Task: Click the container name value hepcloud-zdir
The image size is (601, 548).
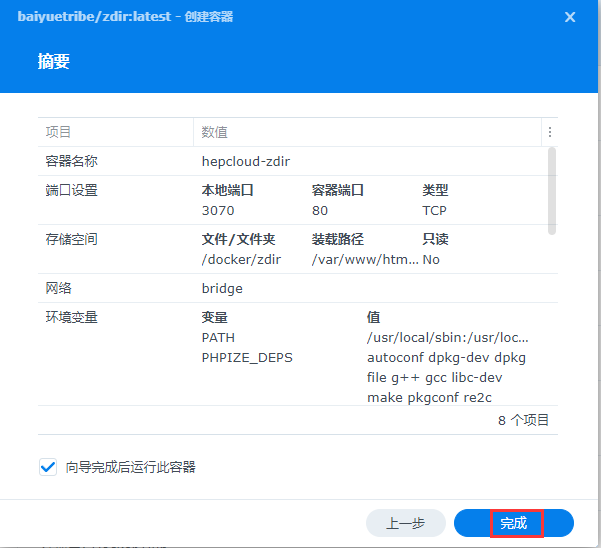Action: [246, 161]
